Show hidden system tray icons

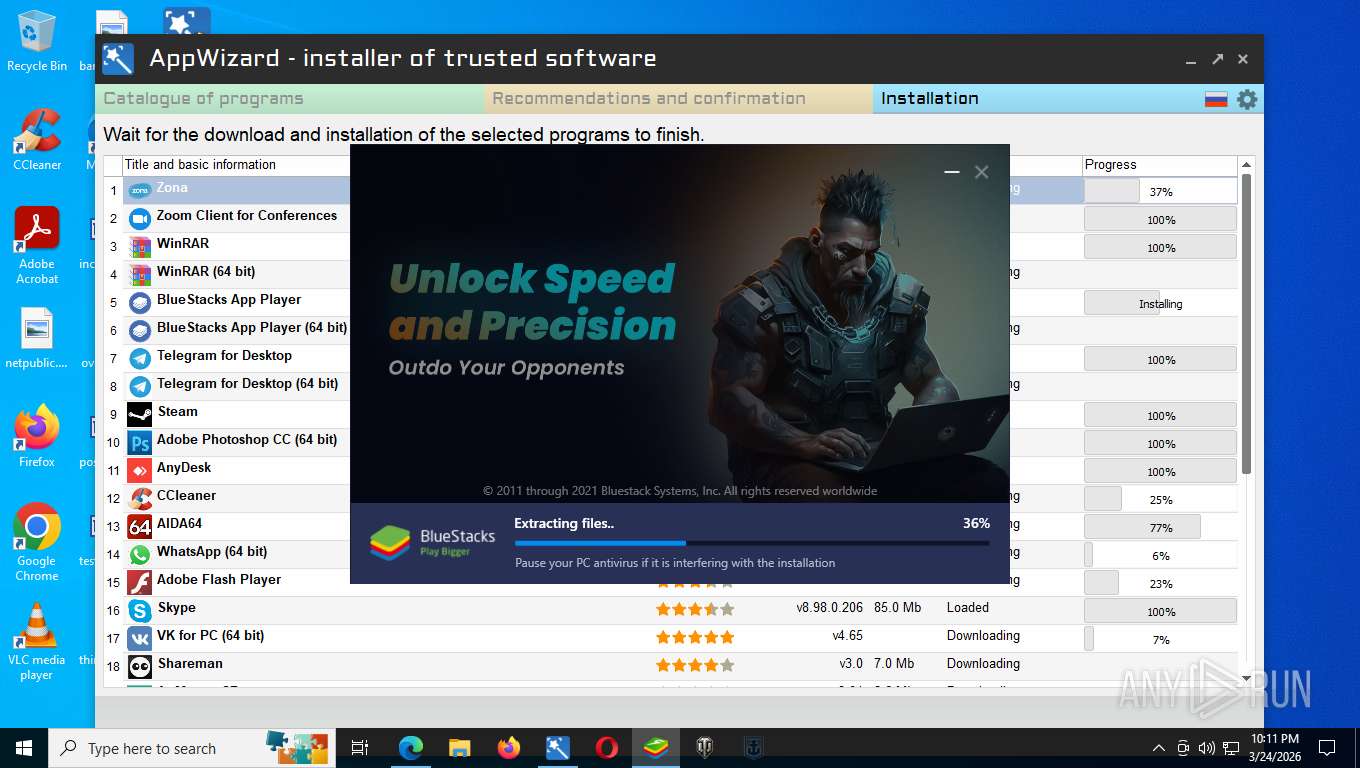click(1159, 748)
